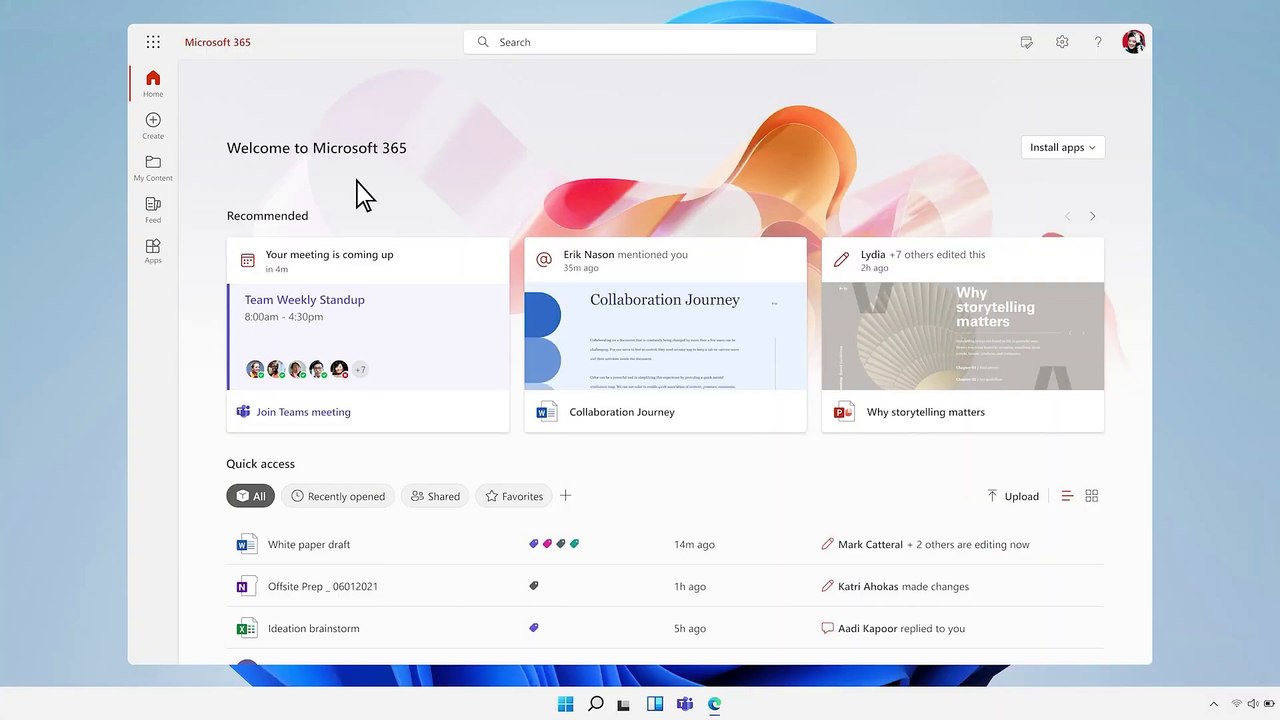Go to Home in the sidebar

click(153, 84)
